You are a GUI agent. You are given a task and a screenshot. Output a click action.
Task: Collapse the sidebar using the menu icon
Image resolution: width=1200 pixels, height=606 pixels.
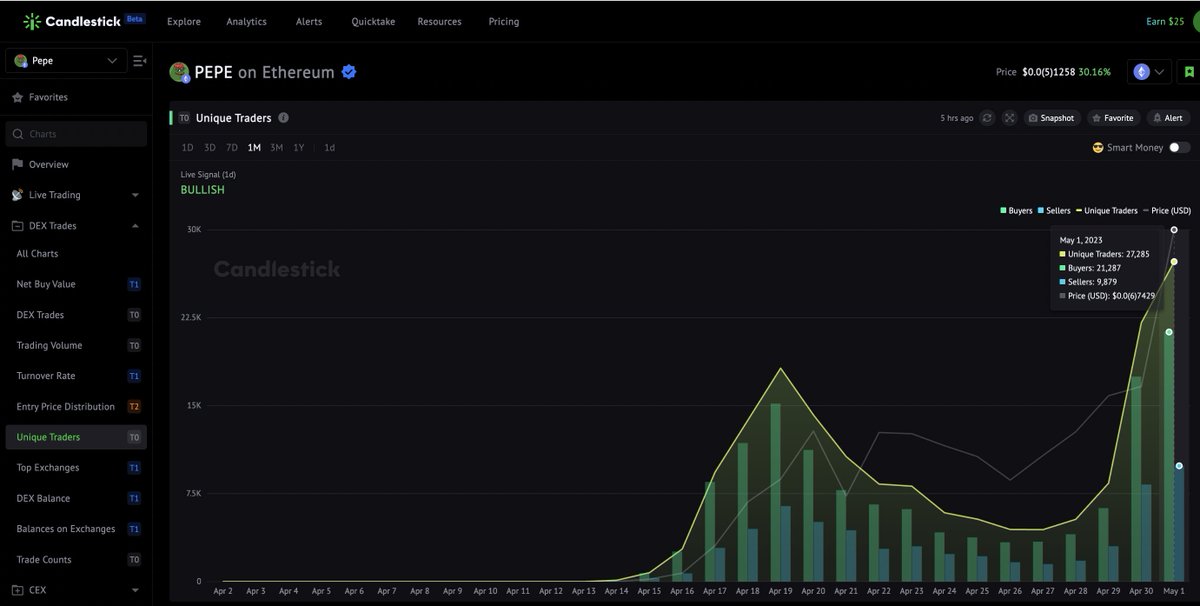pyautogui.click(x=139, y=61)
